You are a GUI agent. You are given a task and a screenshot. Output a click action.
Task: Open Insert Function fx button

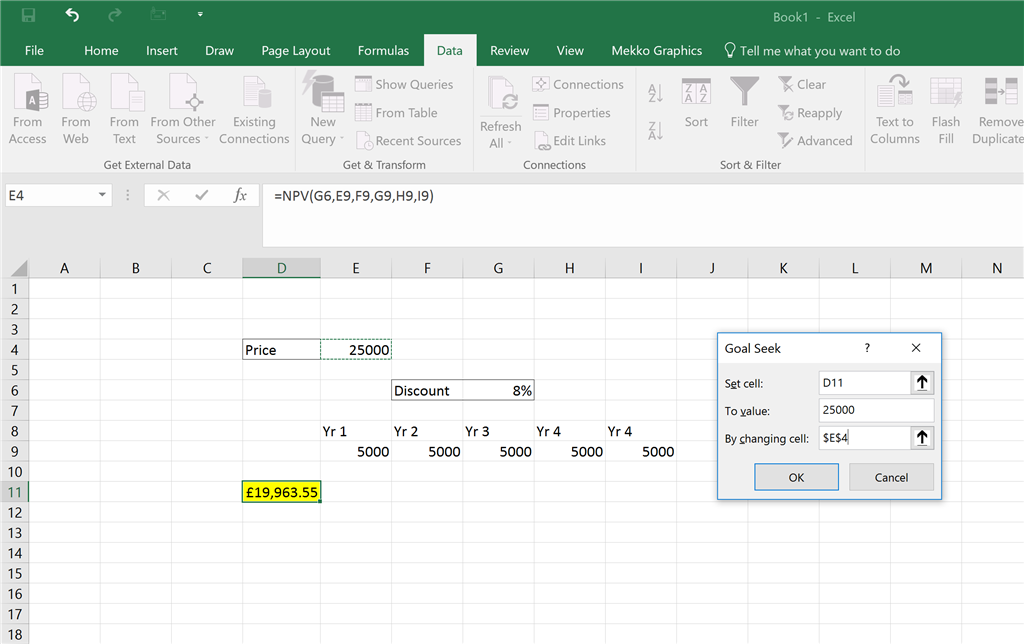coord(240,195)
